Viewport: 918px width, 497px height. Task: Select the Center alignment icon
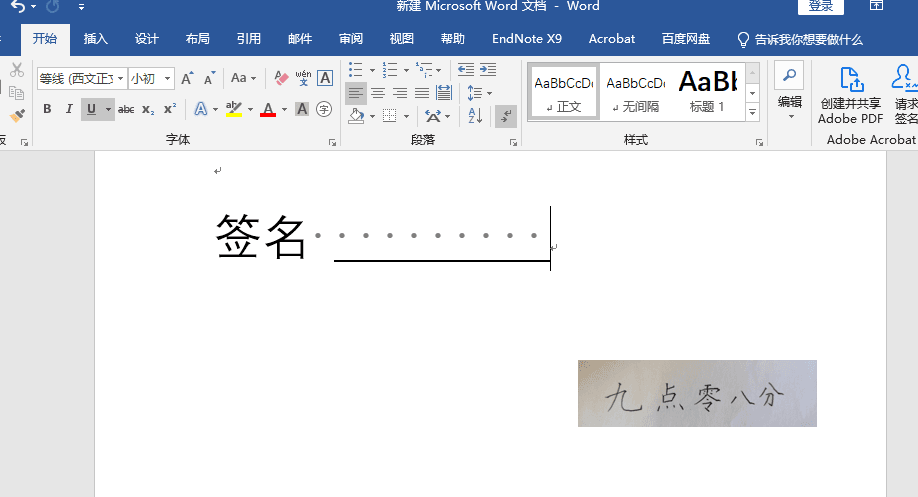point(378,93)
